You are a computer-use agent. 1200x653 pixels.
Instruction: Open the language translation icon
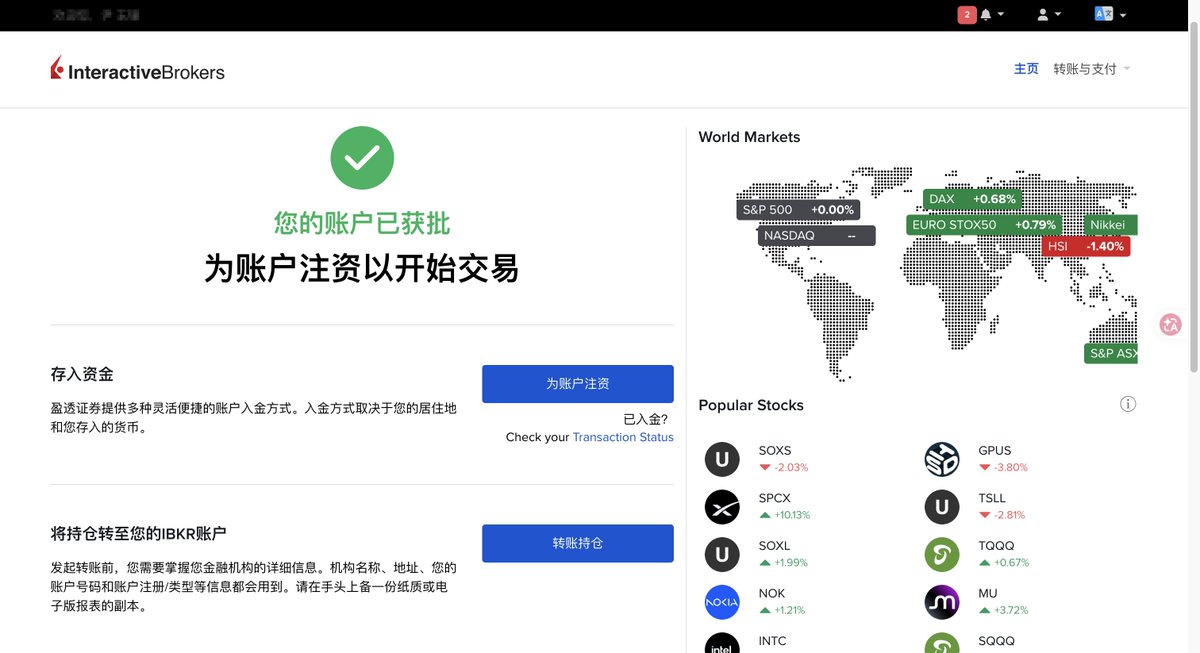tap(1104, 14)
